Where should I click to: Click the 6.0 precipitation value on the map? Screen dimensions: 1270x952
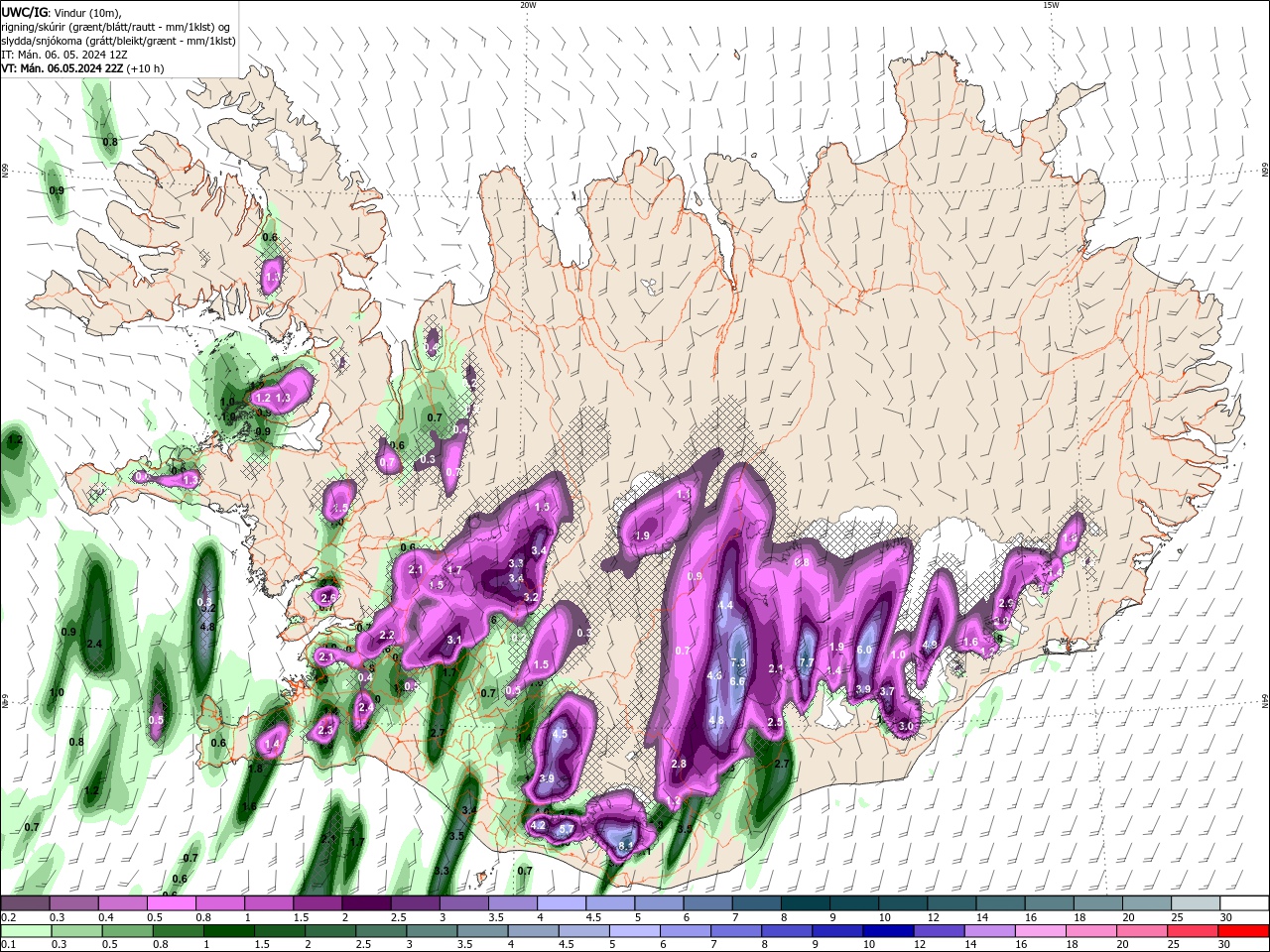click(864, 650)
